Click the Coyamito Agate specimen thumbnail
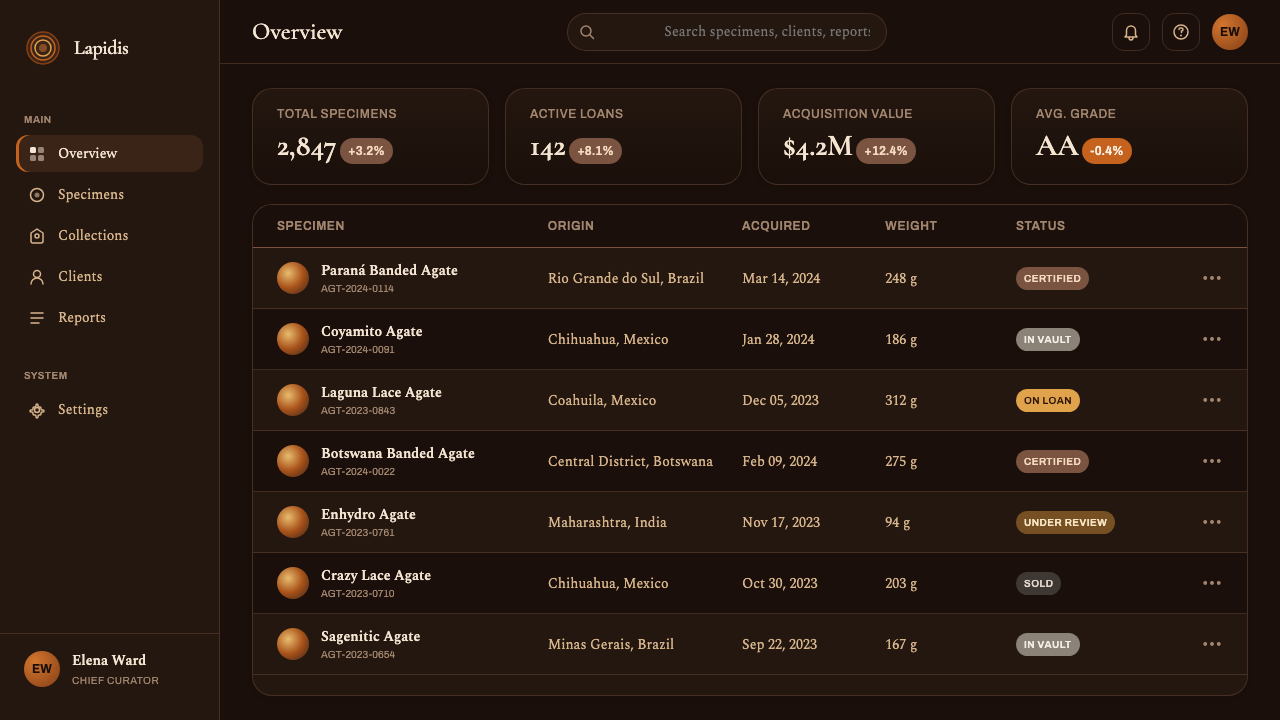Image resolution: width=1280 pixels, height=720 pixels. pyautogui.click(x=293, y=339)
